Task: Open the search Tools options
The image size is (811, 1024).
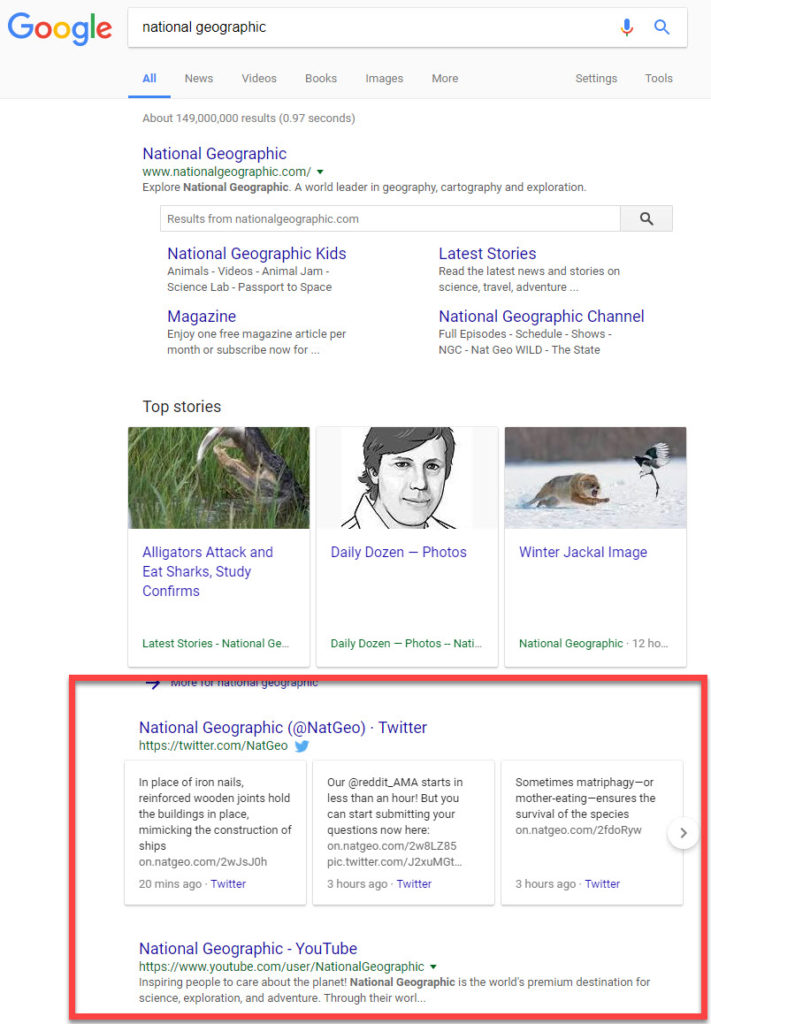Action: pos(658,78)
